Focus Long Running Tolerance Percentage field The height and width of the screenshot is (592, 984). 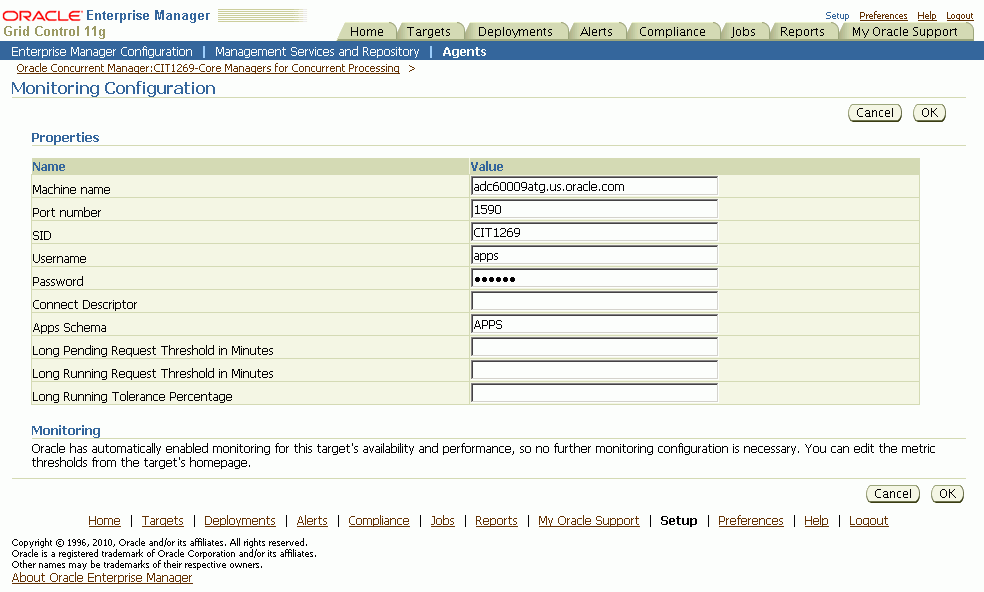click(594, 394)
